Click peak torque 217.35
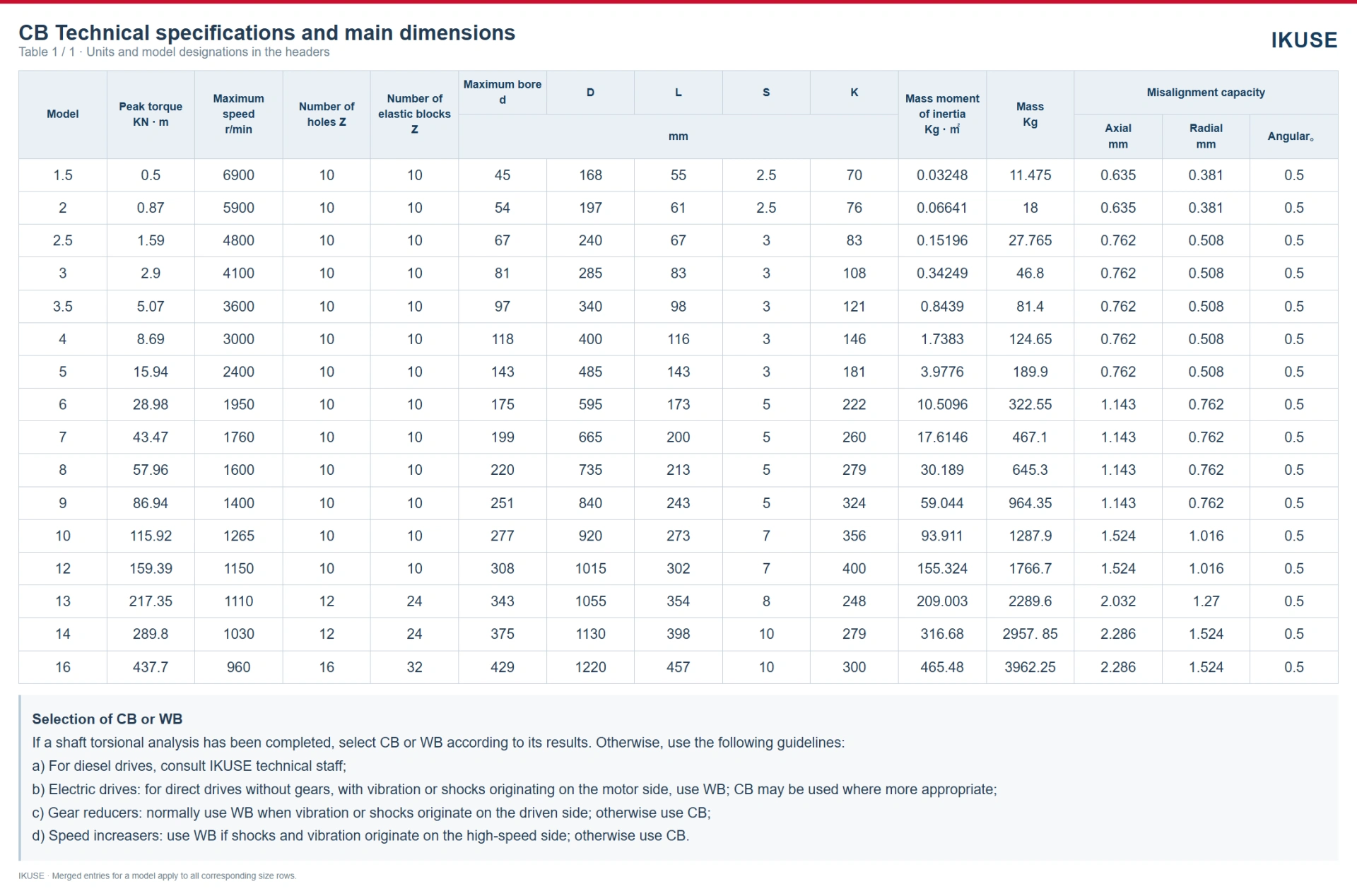Viewport: 1357px width, 896px height. [x=151, y=601]
